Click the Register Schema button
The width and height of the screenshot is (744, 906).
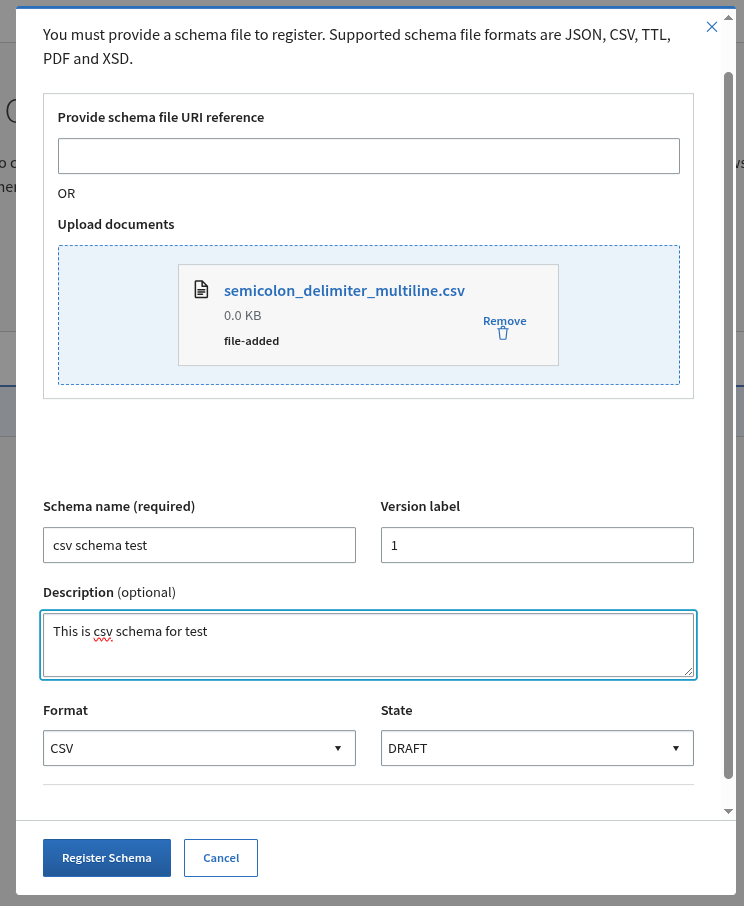click(107, 858)
